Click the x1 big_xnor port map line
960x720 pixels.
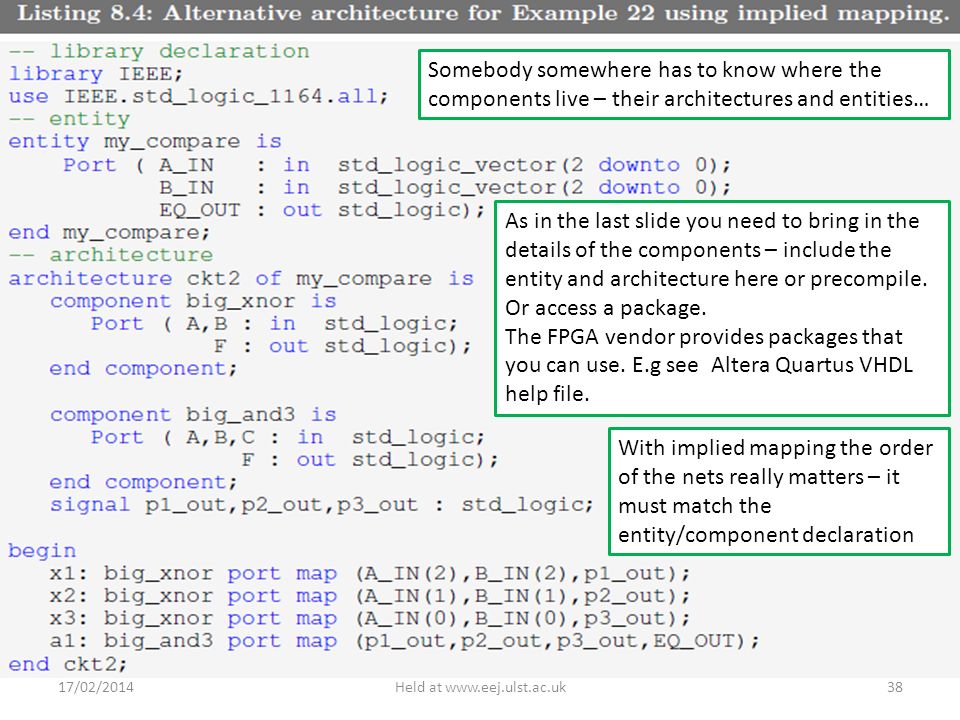(x=370, y=574)
